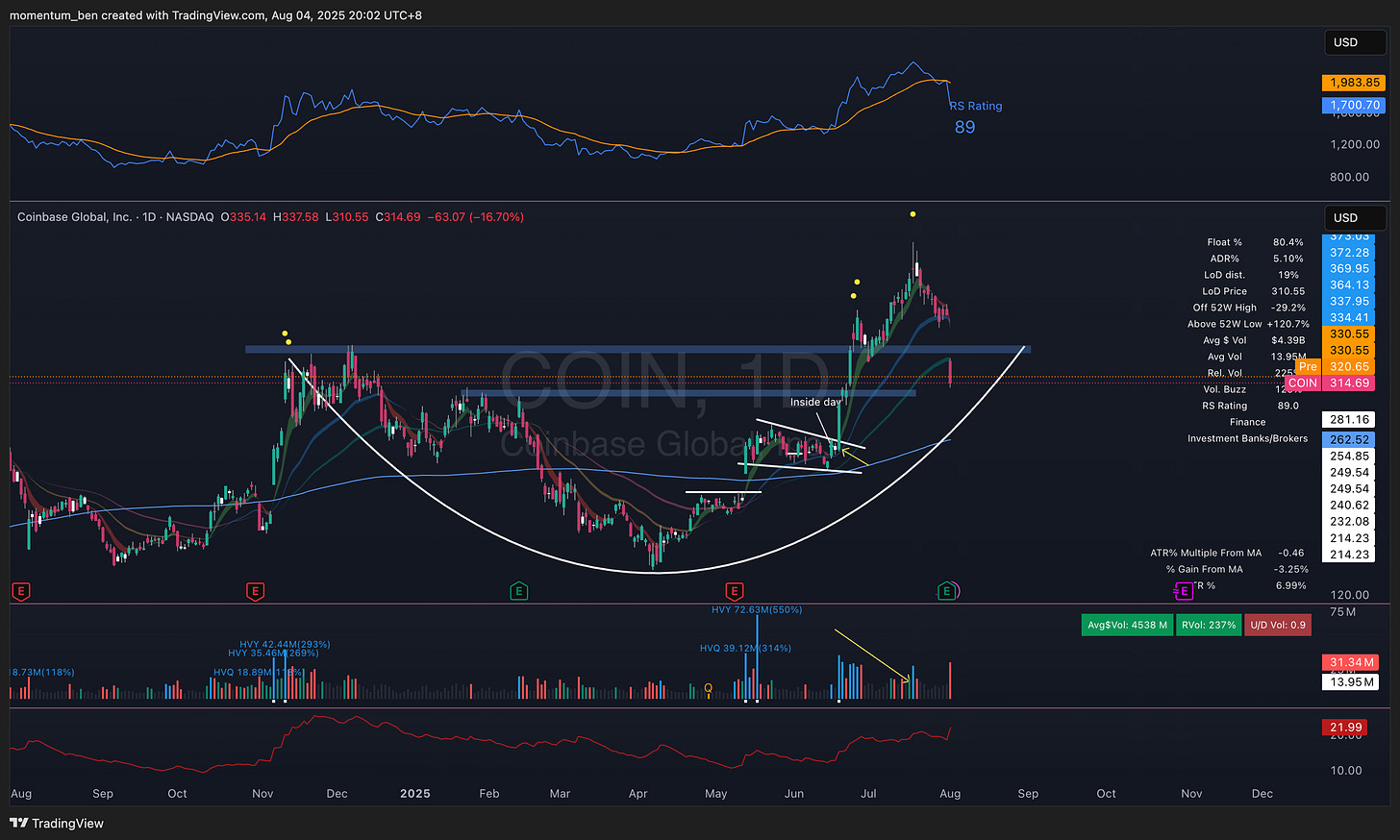Click the ATR% Multiple From MA row
This screenshot has height=840, width=1400.
pyautogui.click(x=1227, y=553)
